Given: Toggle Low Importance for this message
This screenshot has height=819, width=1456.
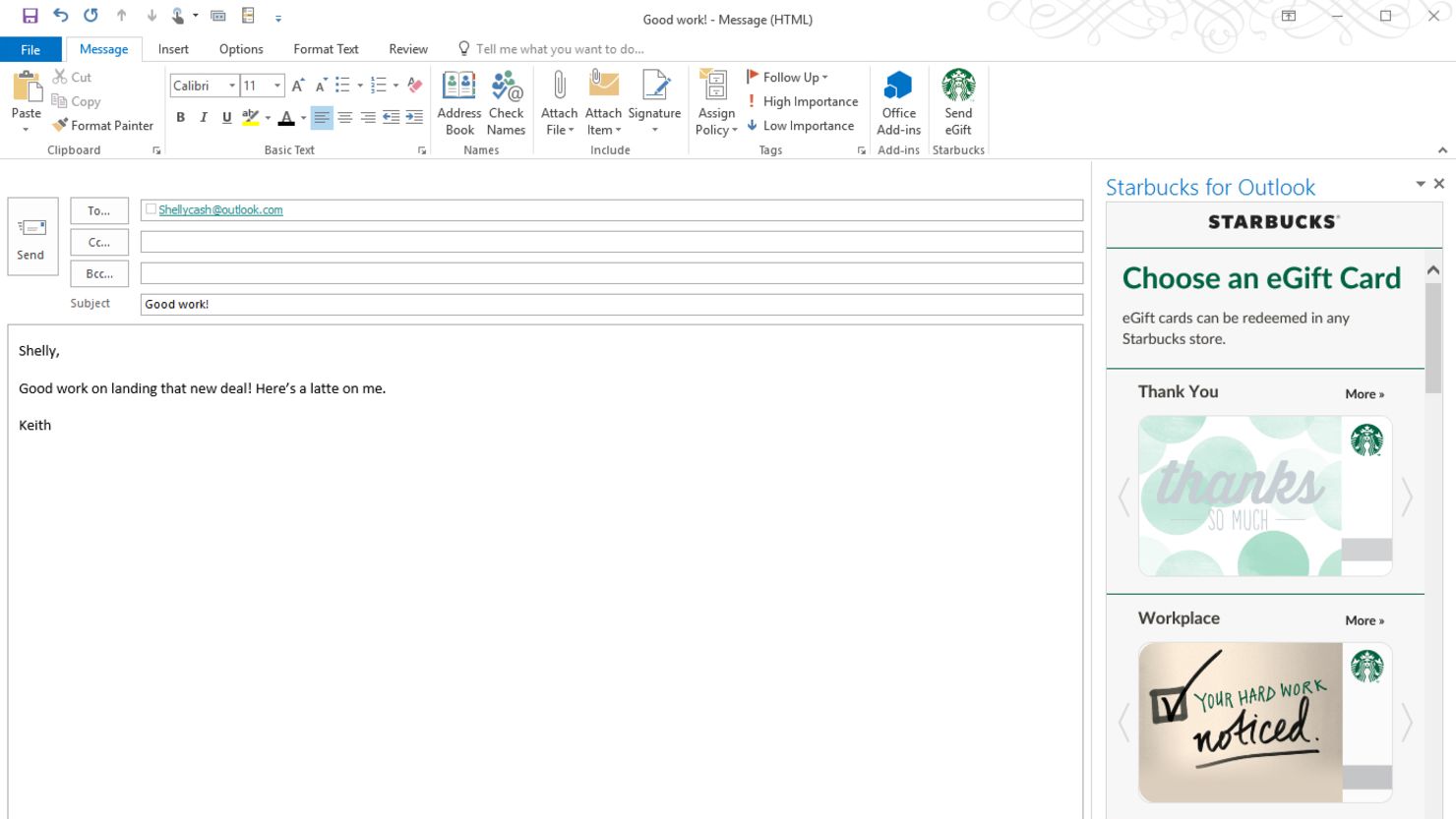Looking at the screenshot, I should (800, 125).
